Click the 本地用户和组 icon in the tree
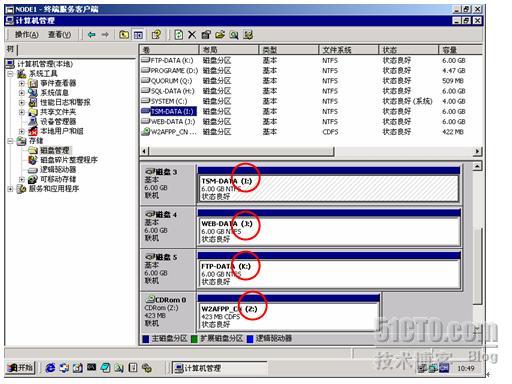 (x=33, y=131)
